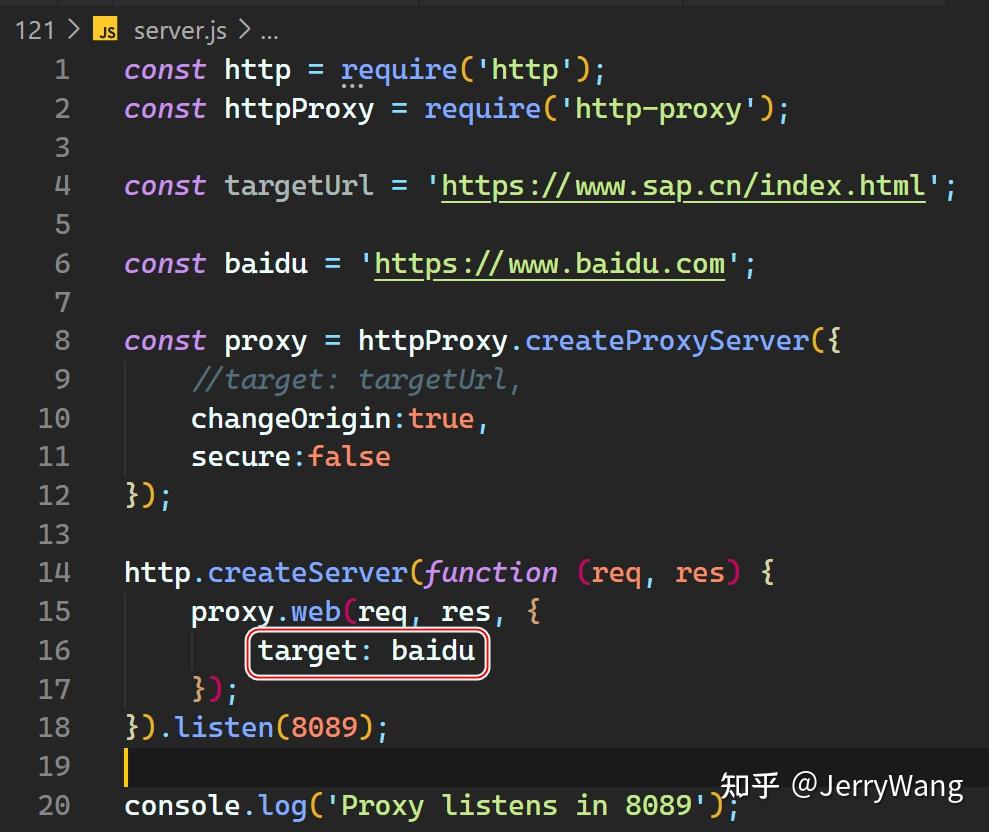The height and width of the screenshot is (832, 989).
Task: Click 'web' method on line 15
Action: (315, 612)
